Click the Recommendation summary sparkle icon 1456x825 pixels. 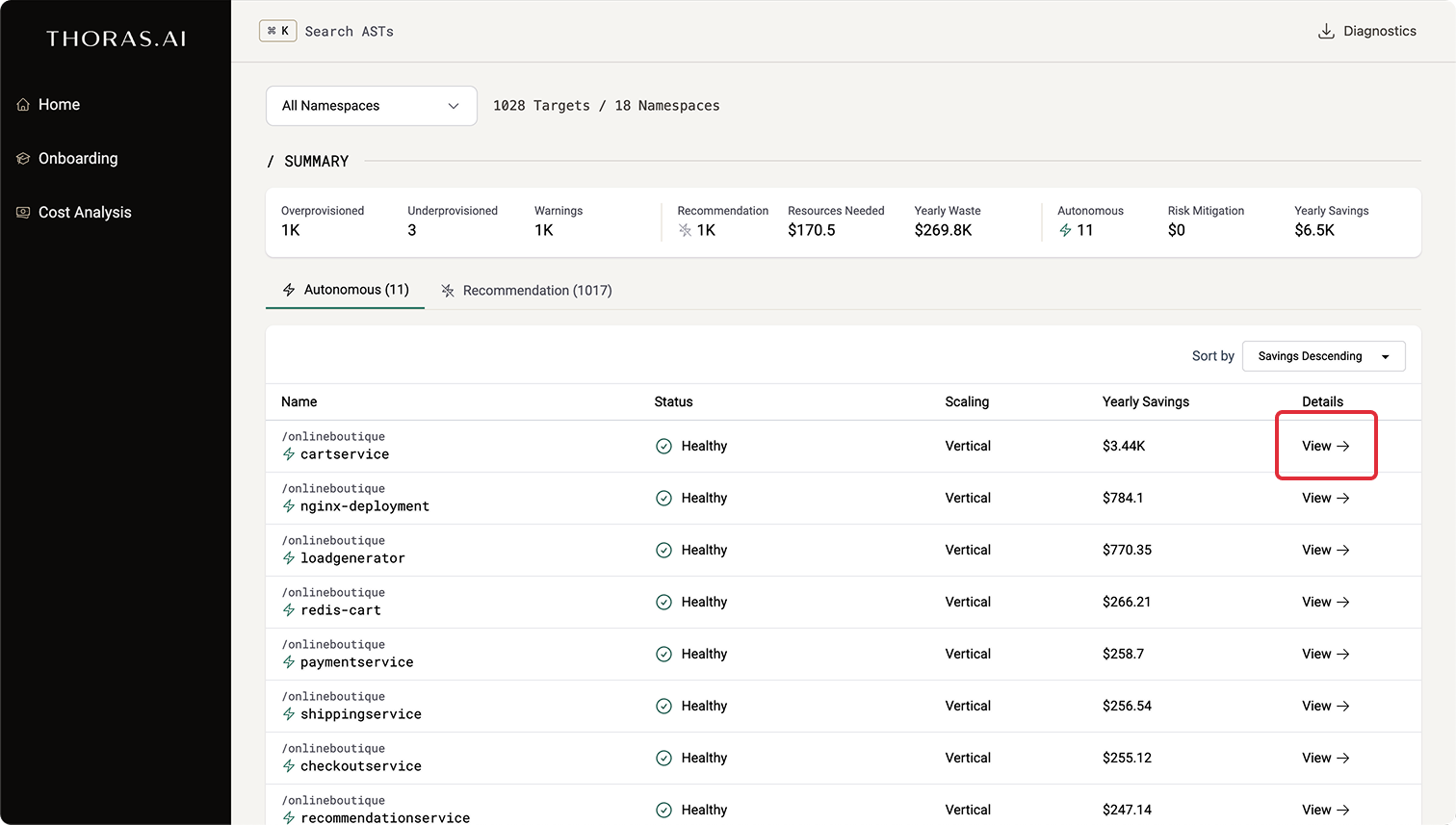coord(685,231)
